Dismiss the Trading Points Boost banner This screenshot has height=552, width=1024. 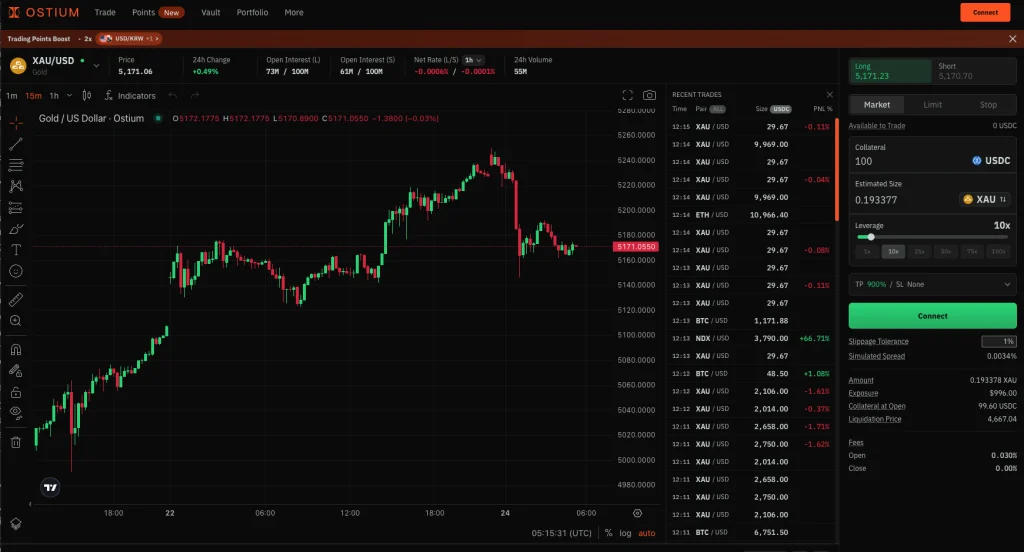(x=1012, y=39)
